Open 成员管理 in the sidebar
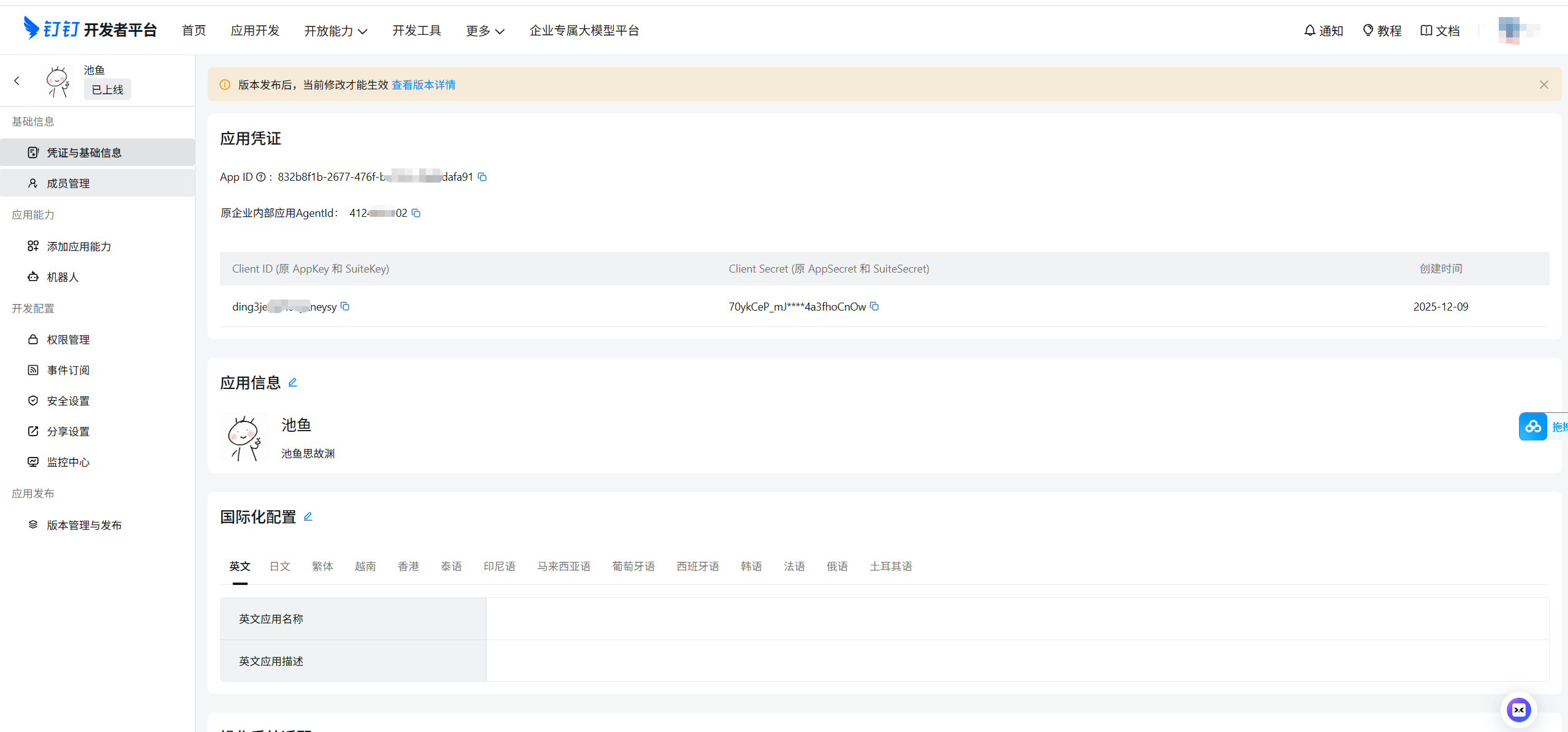This screenshot has width=1568, height=732. click(68, 183)
